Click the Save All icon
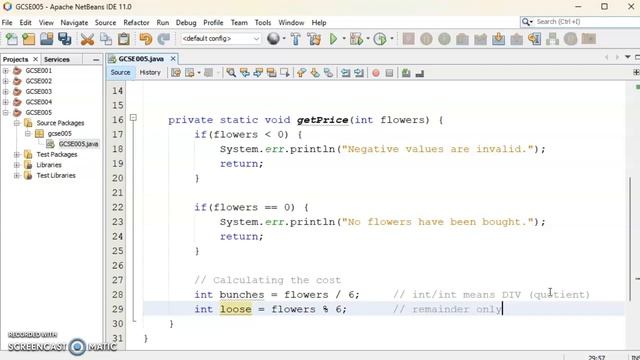The image size is (640, 360). coord(64,39)
